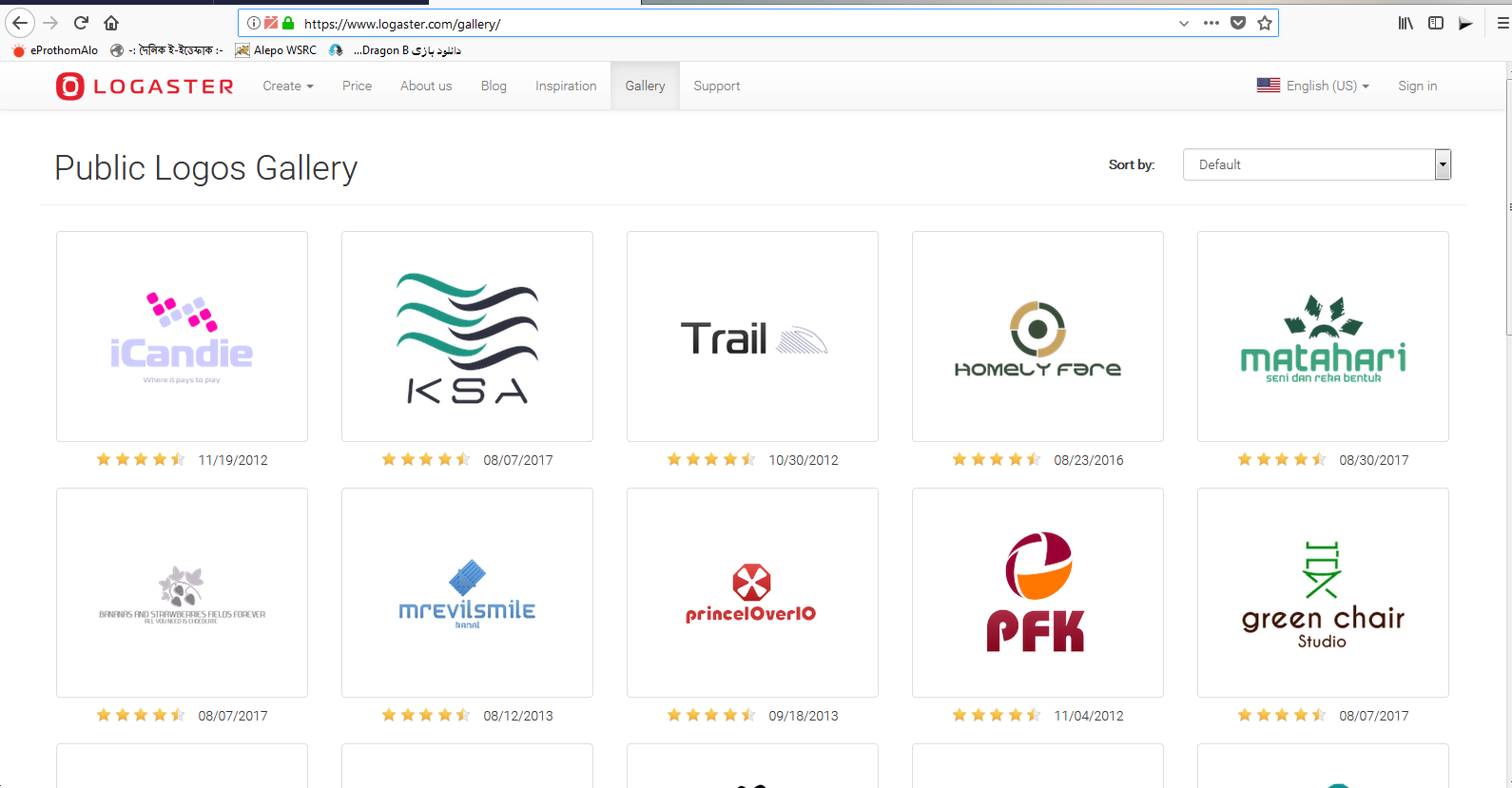Open the iCandie logo thumbnail
The height and width of the screenshot is (788, 1512).
[182, 336]
